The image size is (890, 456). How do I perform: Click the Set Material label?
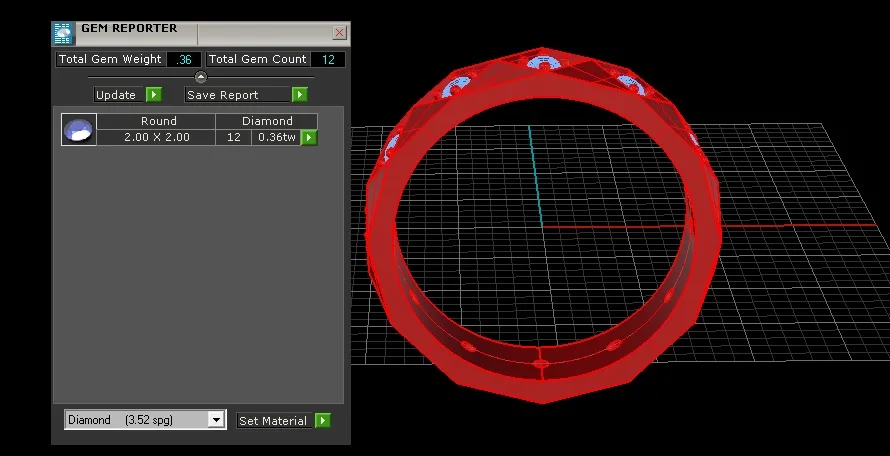[x=273, y=421]
